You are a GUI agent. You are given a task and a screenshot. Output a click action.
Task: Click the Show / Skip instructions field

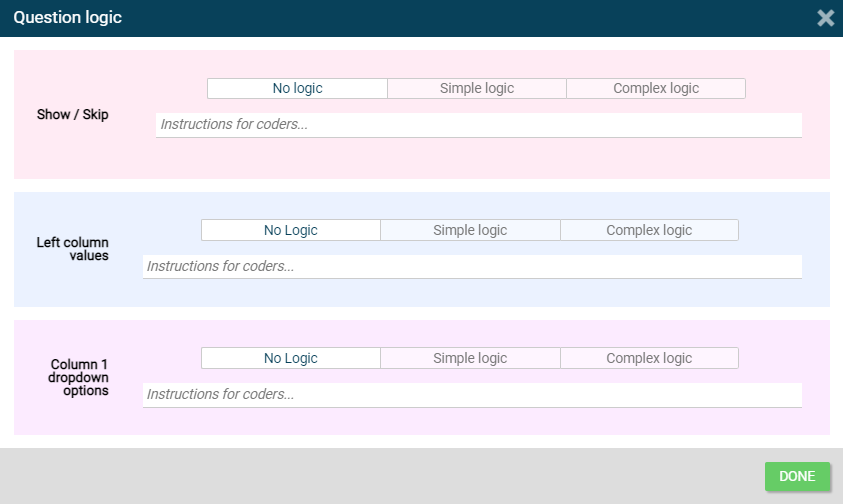click(x=478, y=125)
